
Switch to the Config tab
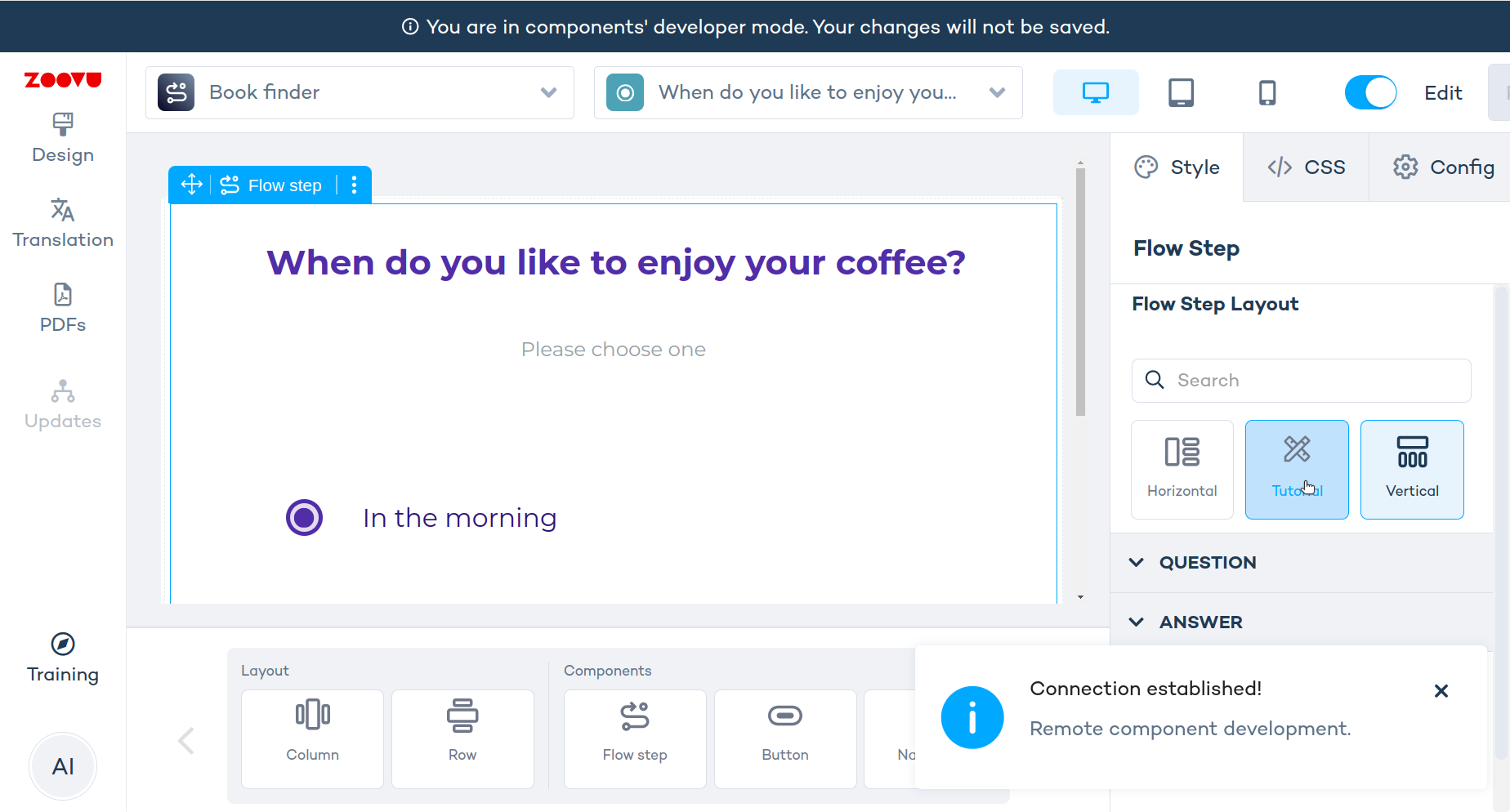[1443, 167]
